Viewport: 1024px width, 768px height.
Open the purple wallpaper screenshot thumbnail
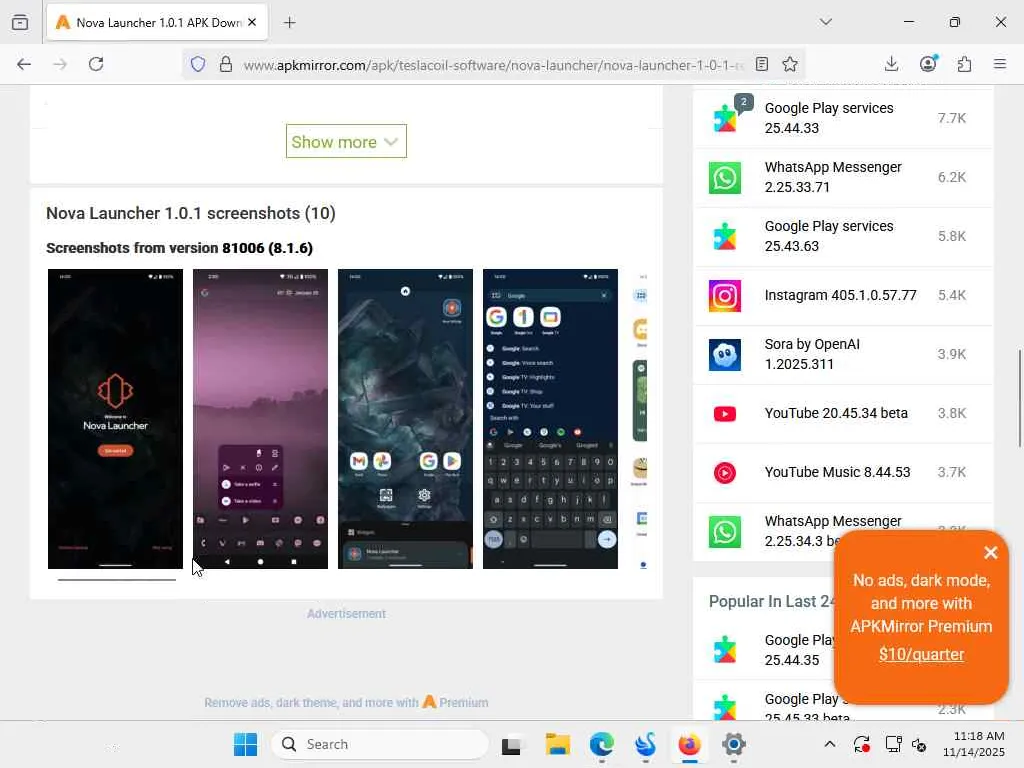pos(261,419)
